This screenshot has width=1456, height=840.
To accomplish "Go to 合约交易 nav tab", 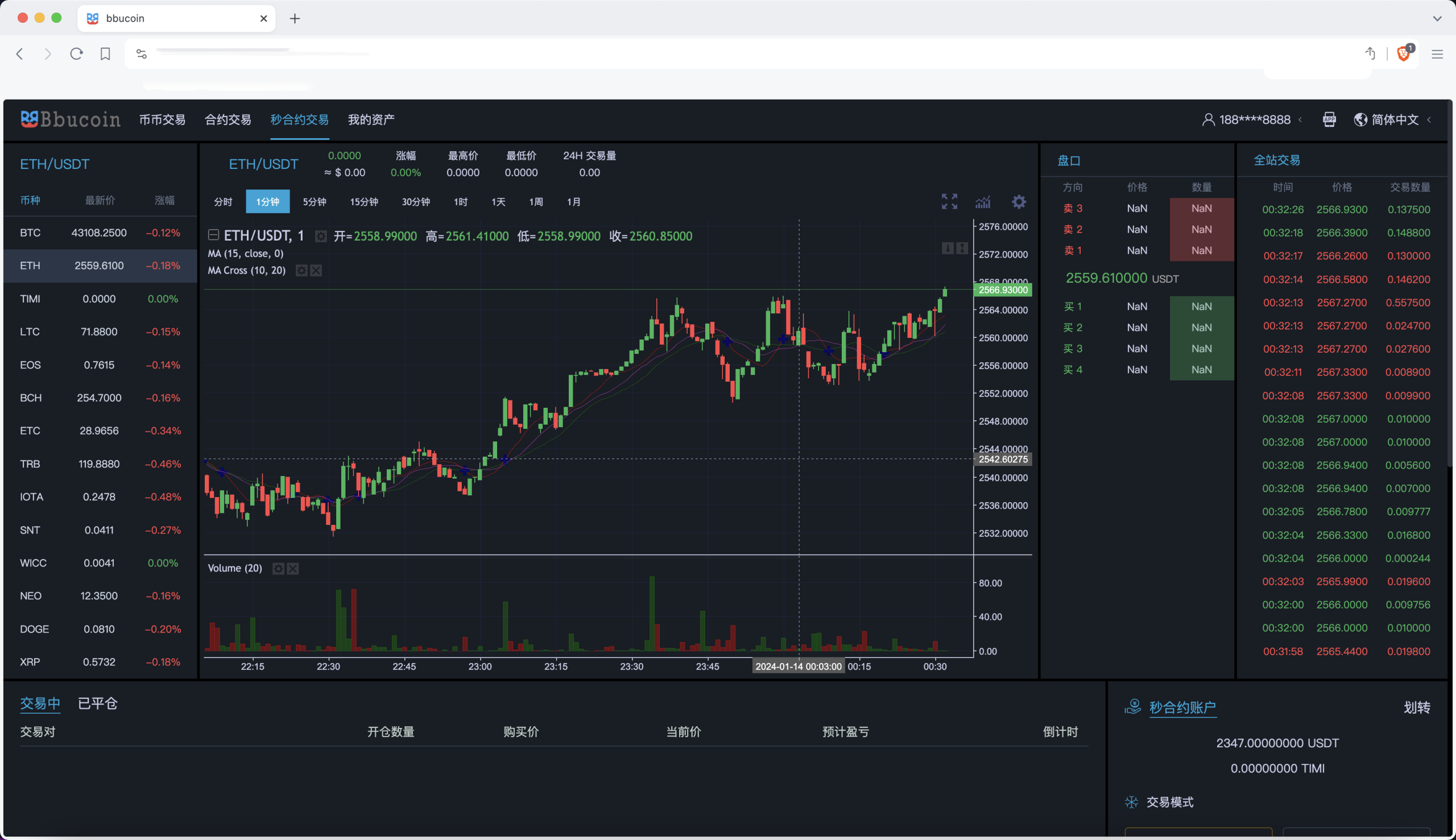I will (x=228, y=119).
